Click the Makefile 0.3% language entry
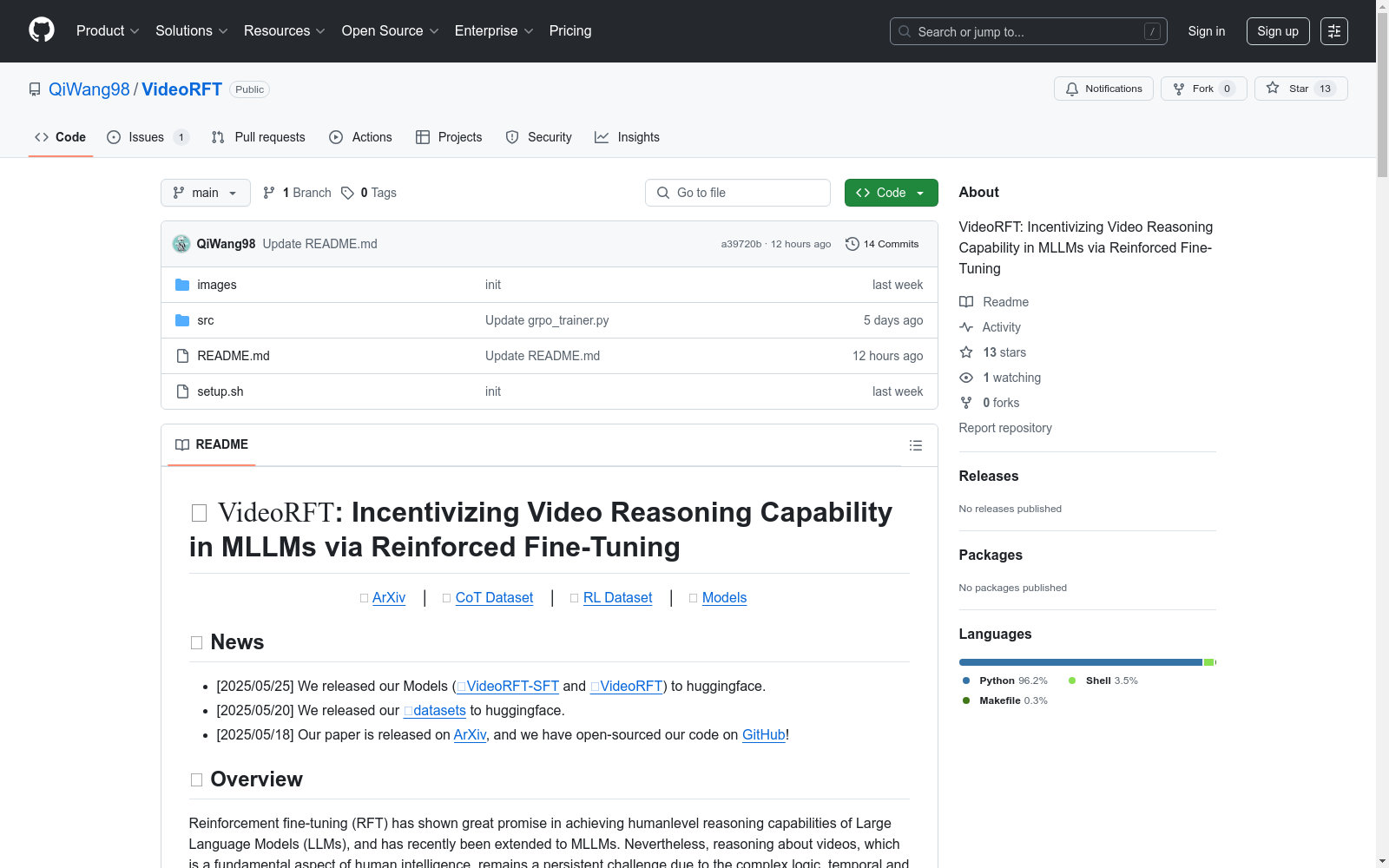 (x=1004, y=700)
